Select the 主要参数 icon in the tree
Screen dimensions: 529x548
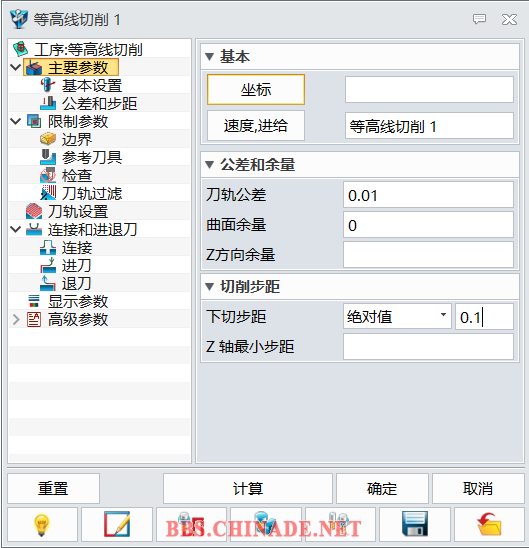(34, 67)
